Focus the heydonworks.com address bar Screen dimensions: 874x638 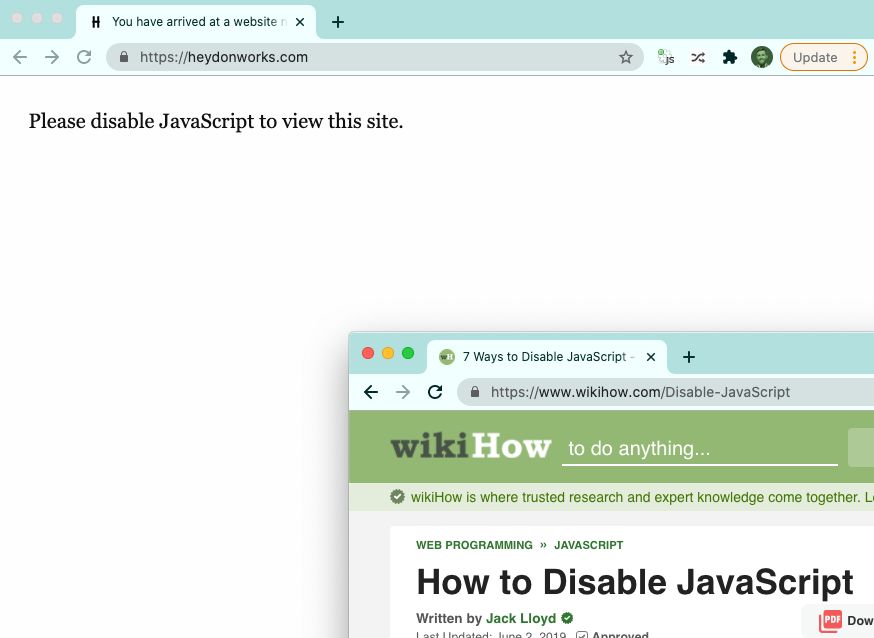click(375, 57)
